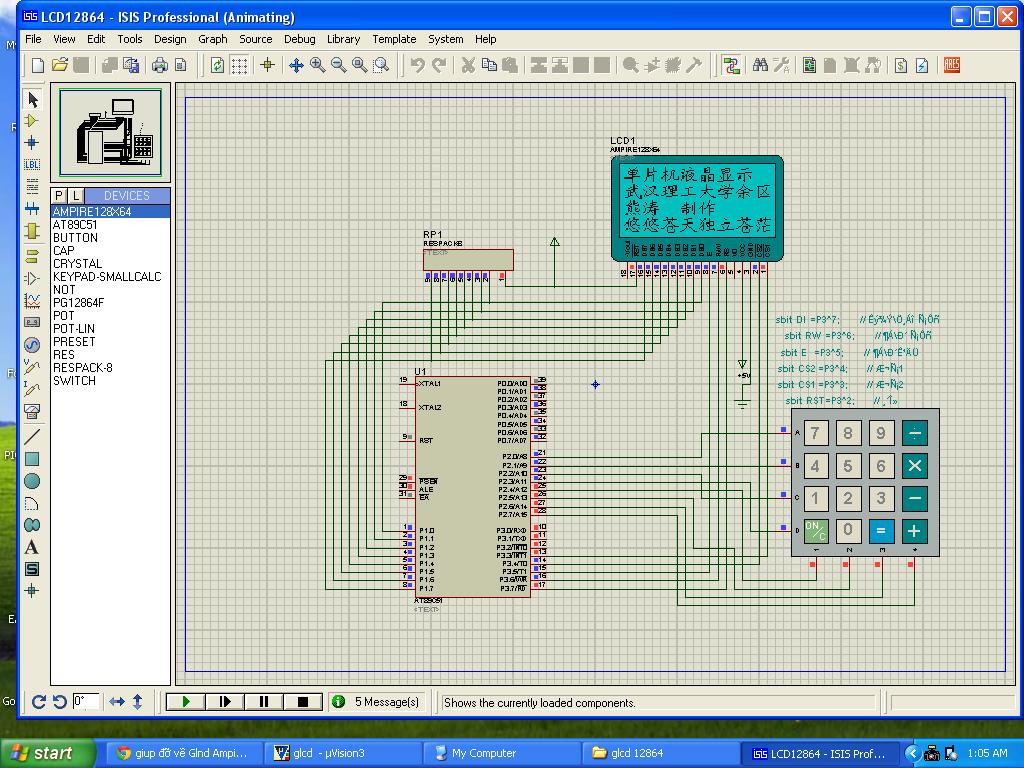Select the 2D circle graphics tool
1024x768 pixels.
32,481
